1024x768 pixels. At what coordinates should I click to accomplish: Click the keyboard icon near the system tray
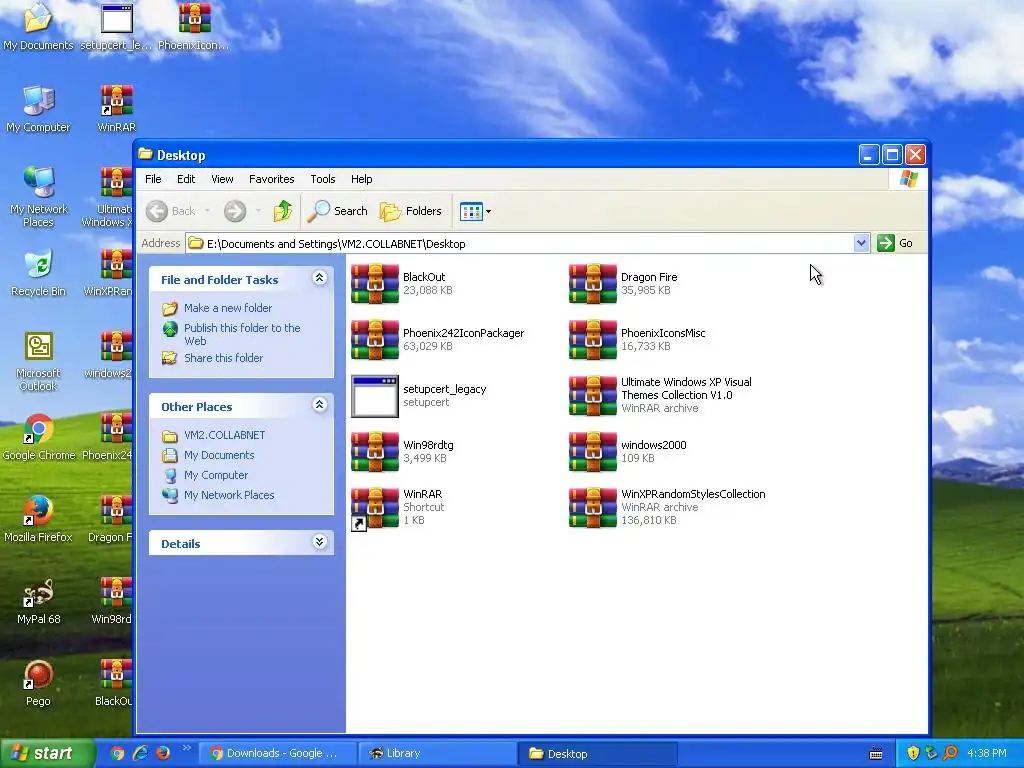click(x=876, y=754)
